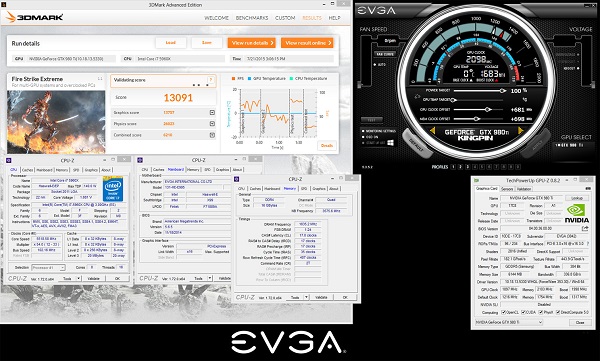
Task: Toggle the OpenCL checkbox in GPU-Z
Action: click(504, 312)
